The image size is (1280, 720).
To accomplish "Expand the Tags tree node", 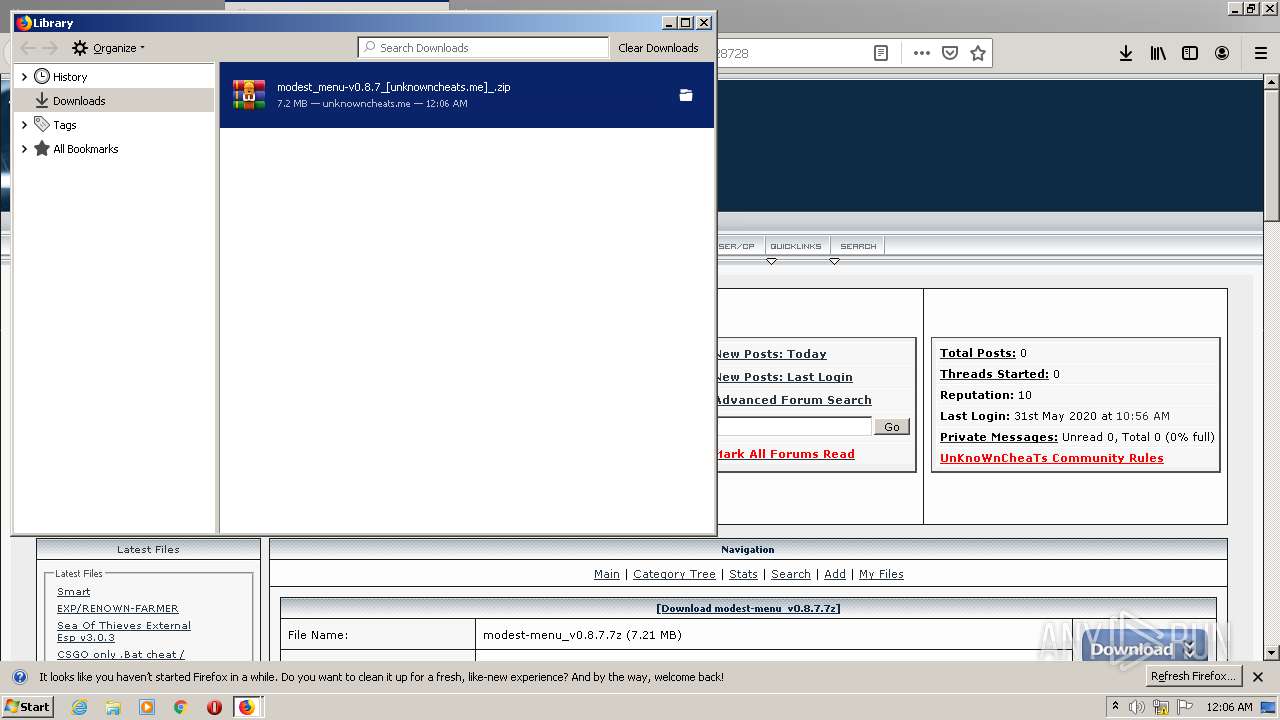I will pyautogui.click(x=24, y=125).
